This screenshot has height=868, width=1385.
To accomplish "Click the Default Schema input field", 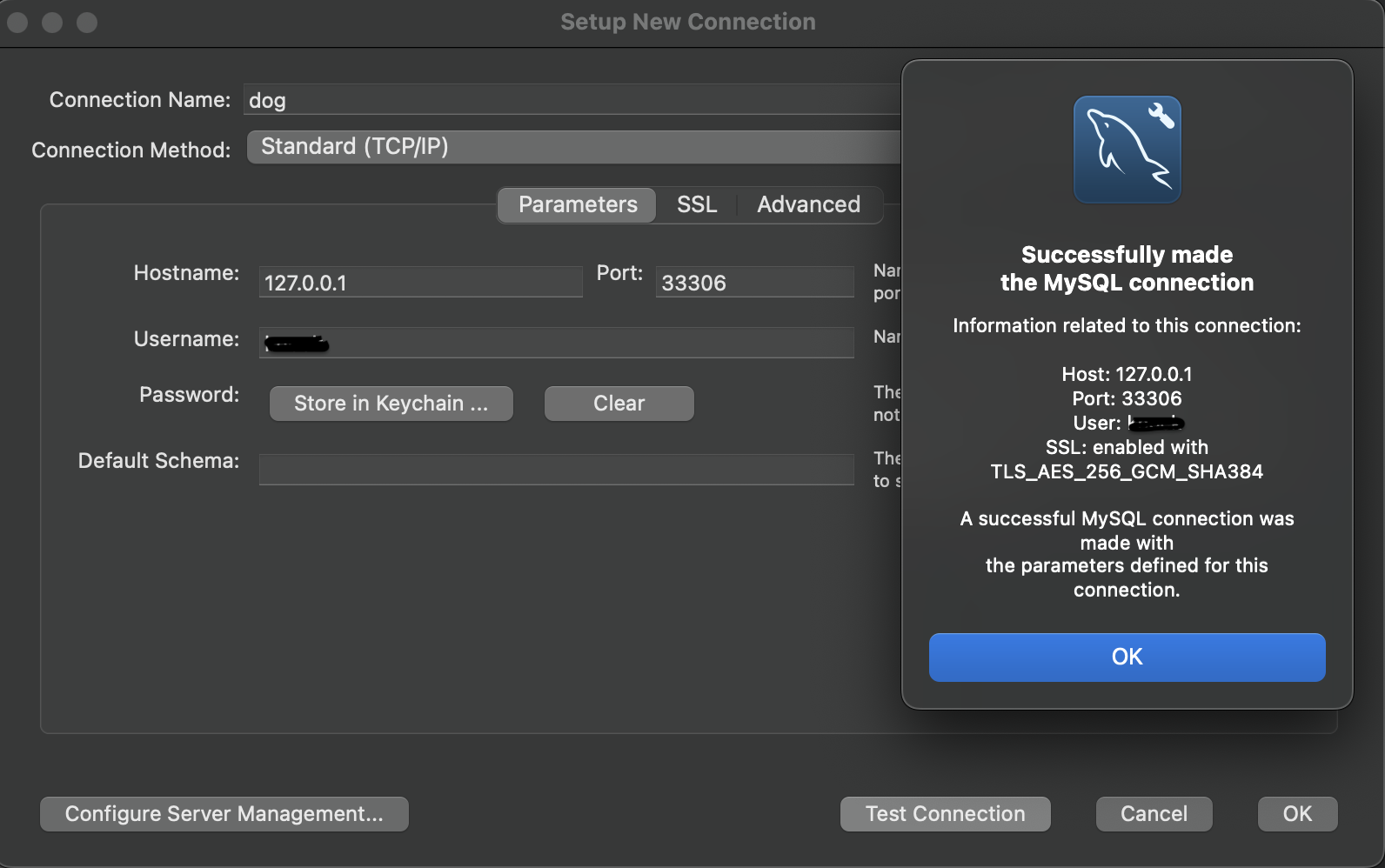I will coord(556,470).
